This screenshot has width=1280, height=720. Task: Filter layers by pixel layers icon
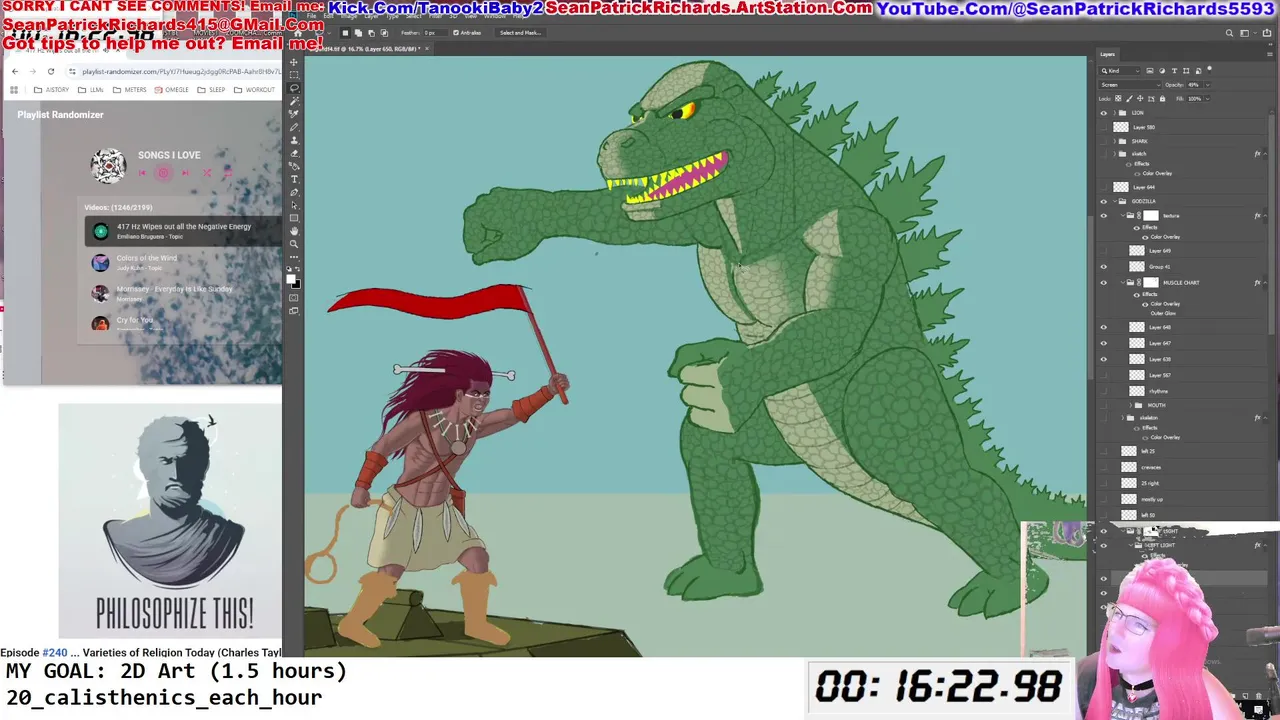point(1150,71)
